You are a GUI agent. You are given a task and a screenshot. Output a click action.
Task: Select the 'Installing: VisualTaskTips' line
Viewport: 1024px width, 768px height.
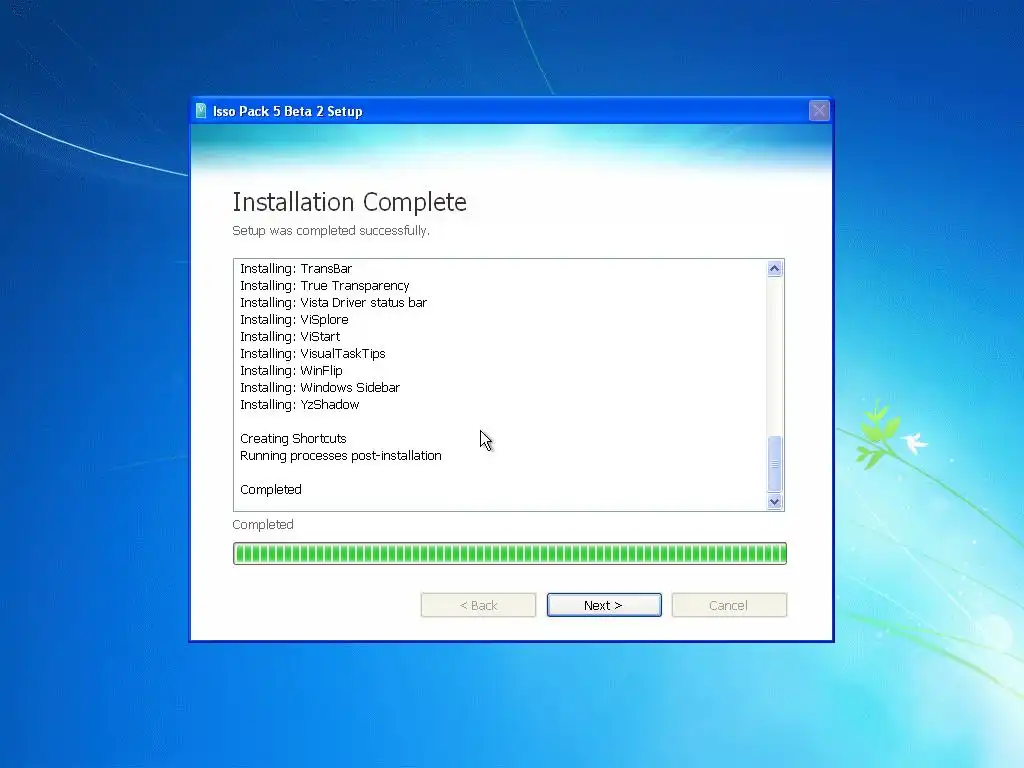pos(313,353)
